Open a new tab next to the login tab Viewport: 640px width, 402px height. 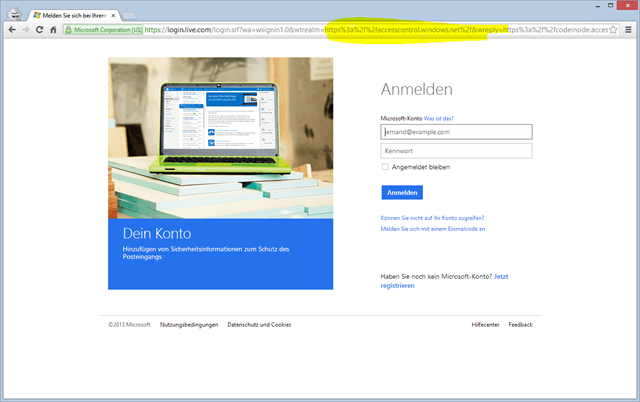(x=129, y=16)
